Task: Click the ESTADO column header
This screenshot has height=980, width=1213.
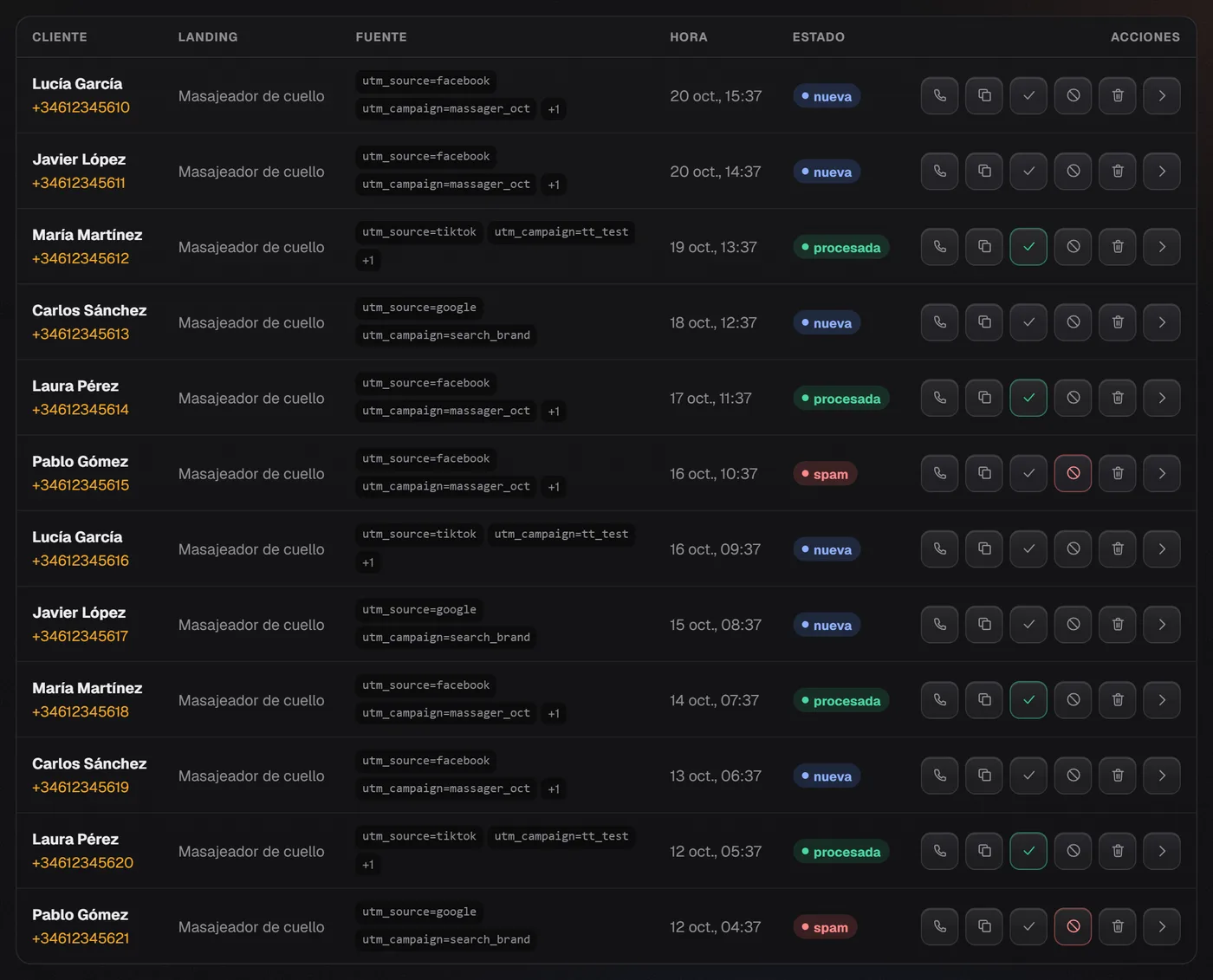Action: click(x=819, y=37)
